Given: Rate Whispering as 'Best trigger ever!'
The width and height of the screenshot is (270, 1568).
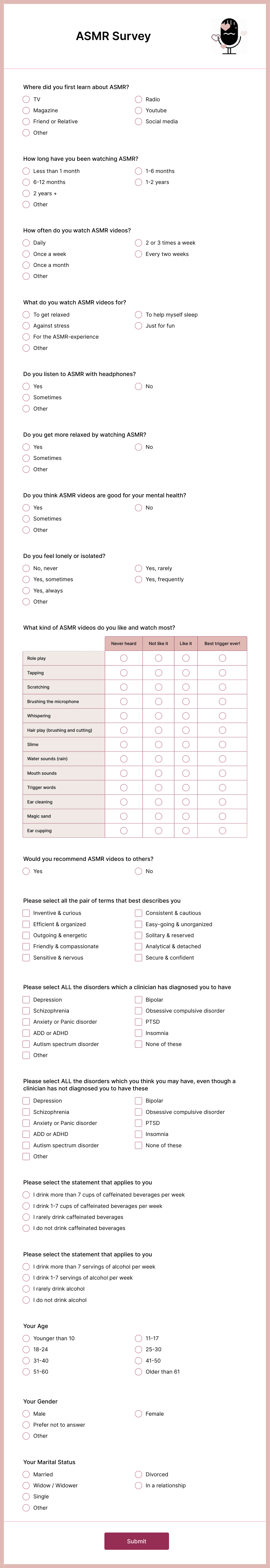Looking at the screenshot, I should click(221, 715).
